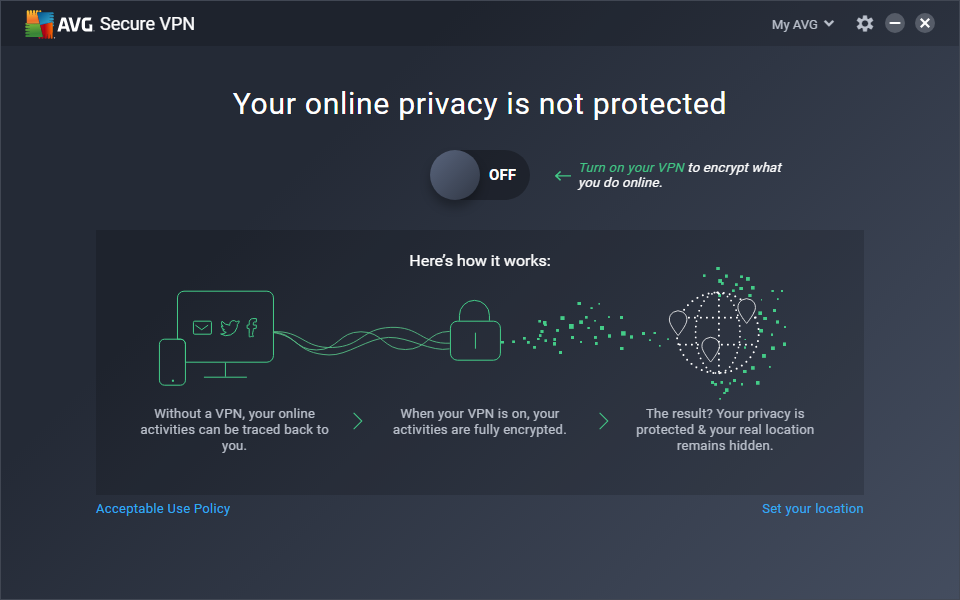The image size is (960, 600).
Task: Click the green Turn on your VPN text
Action: click(x=631, y=167)
